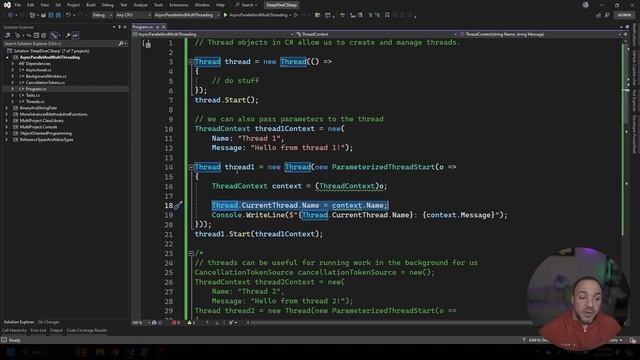
Task: Collapse the AsyncParallelAndMultiThreading project node
Action: pyautogui.click(x=7, y=58)
